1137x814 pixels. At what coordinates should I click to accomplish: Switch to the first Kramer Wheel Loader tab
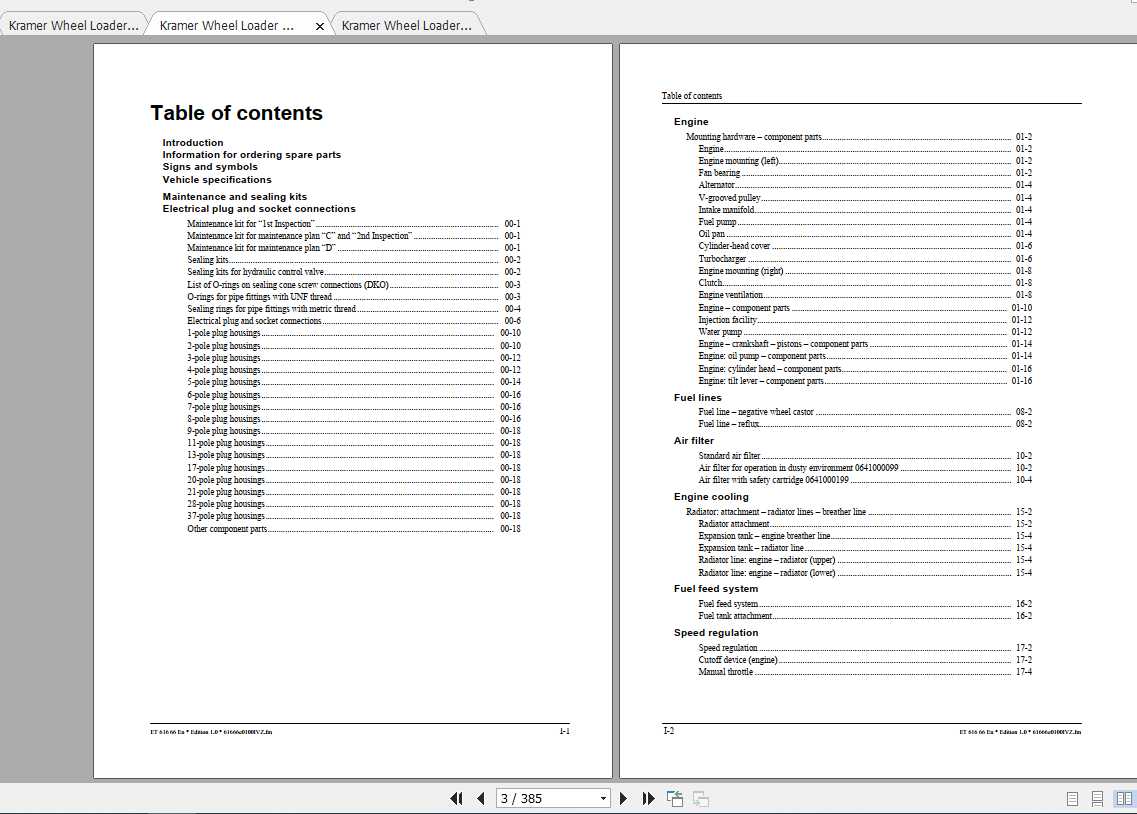click(73, 25)
